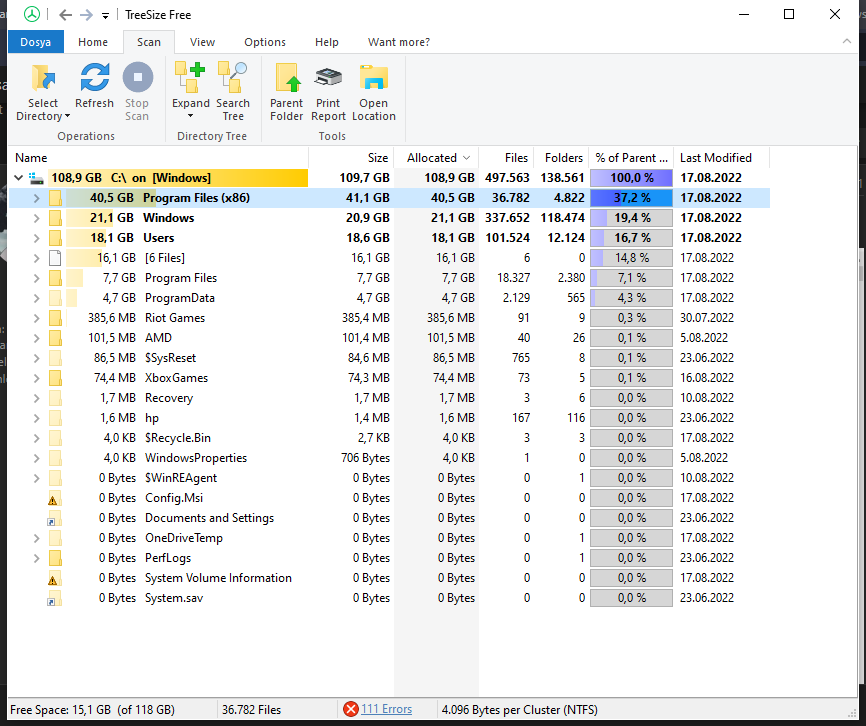Viewport: 866px width, 726px height.
Task: Click the XboxGames folder icon
Action: coord(55,378)
